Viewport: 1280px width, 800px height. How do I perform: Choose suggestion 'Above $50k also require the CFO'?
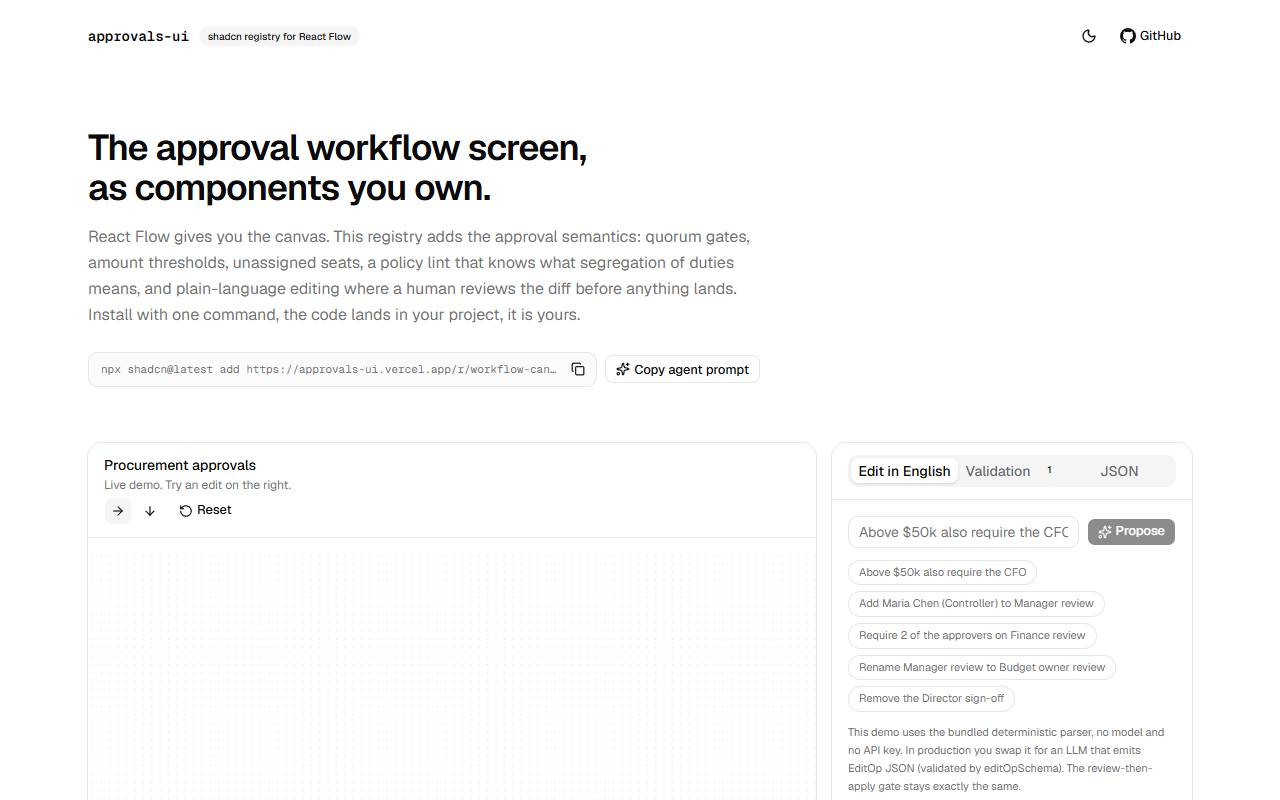tap(943, 572)
